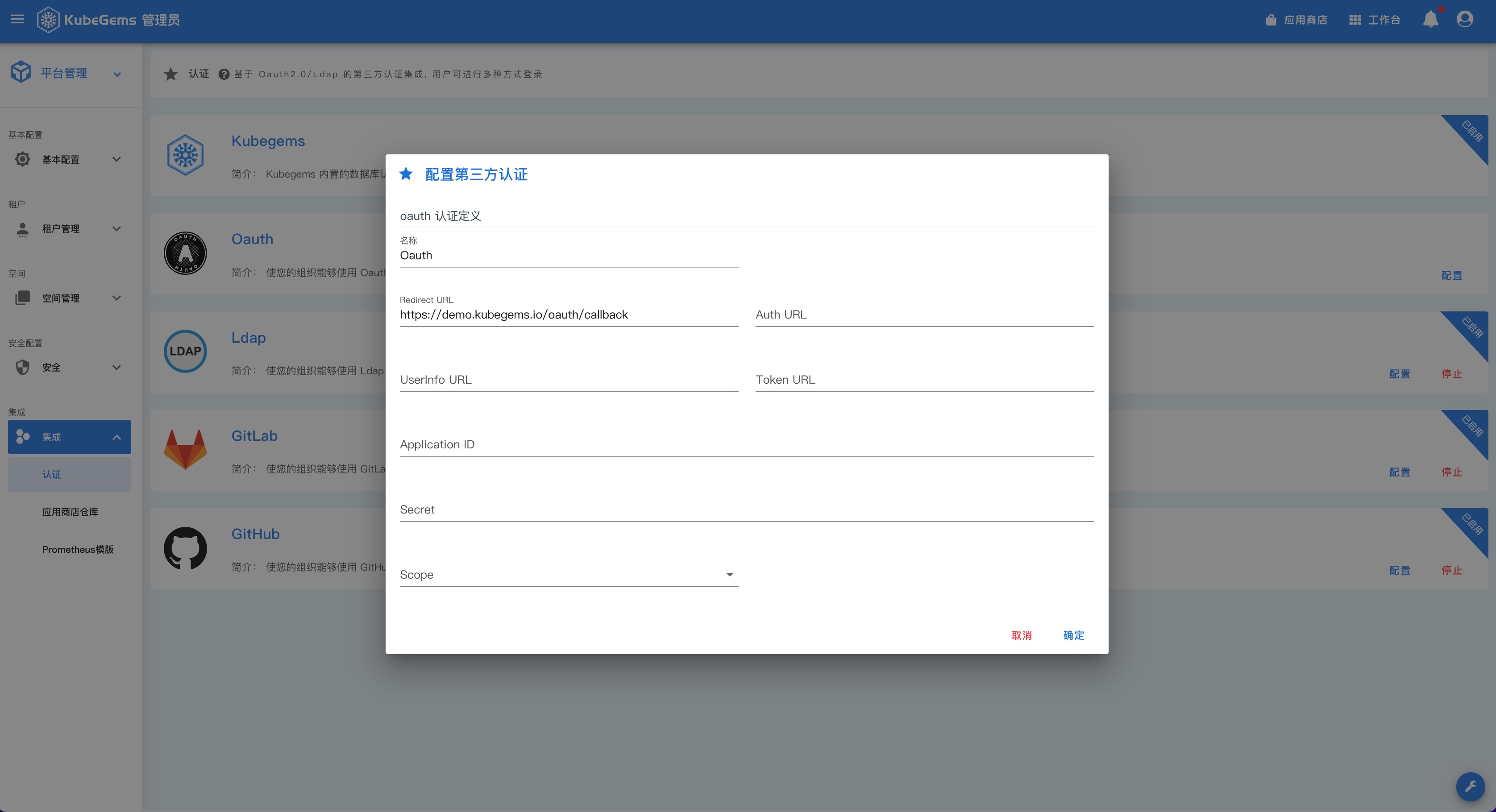Open the user account avatar icon
Screen dimensions: 1496x812
[1465, 20]
